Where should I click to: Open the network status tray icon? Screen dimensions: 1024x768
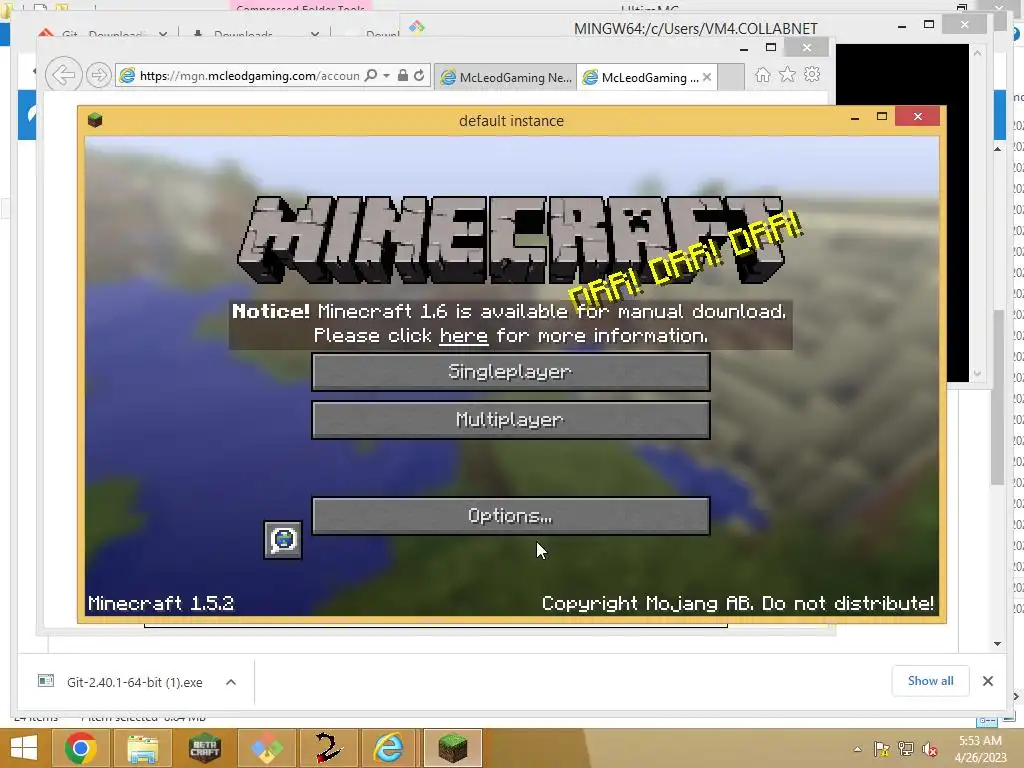[x=906, y=749]
